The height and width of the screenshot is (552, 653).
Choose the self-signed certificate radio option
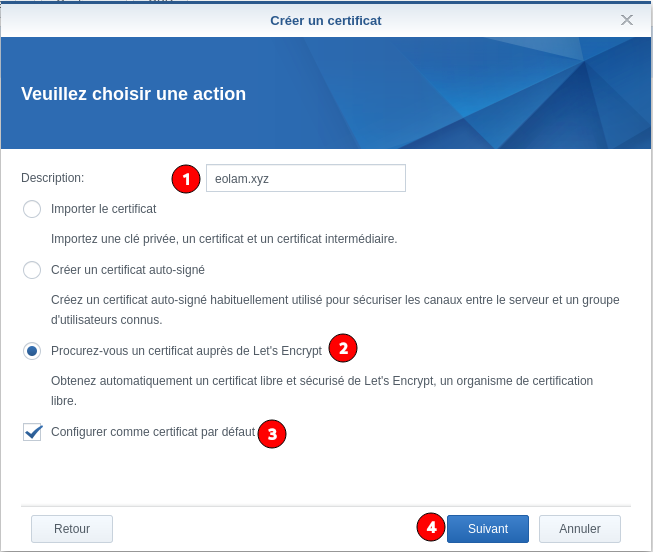tap(32, 270)
